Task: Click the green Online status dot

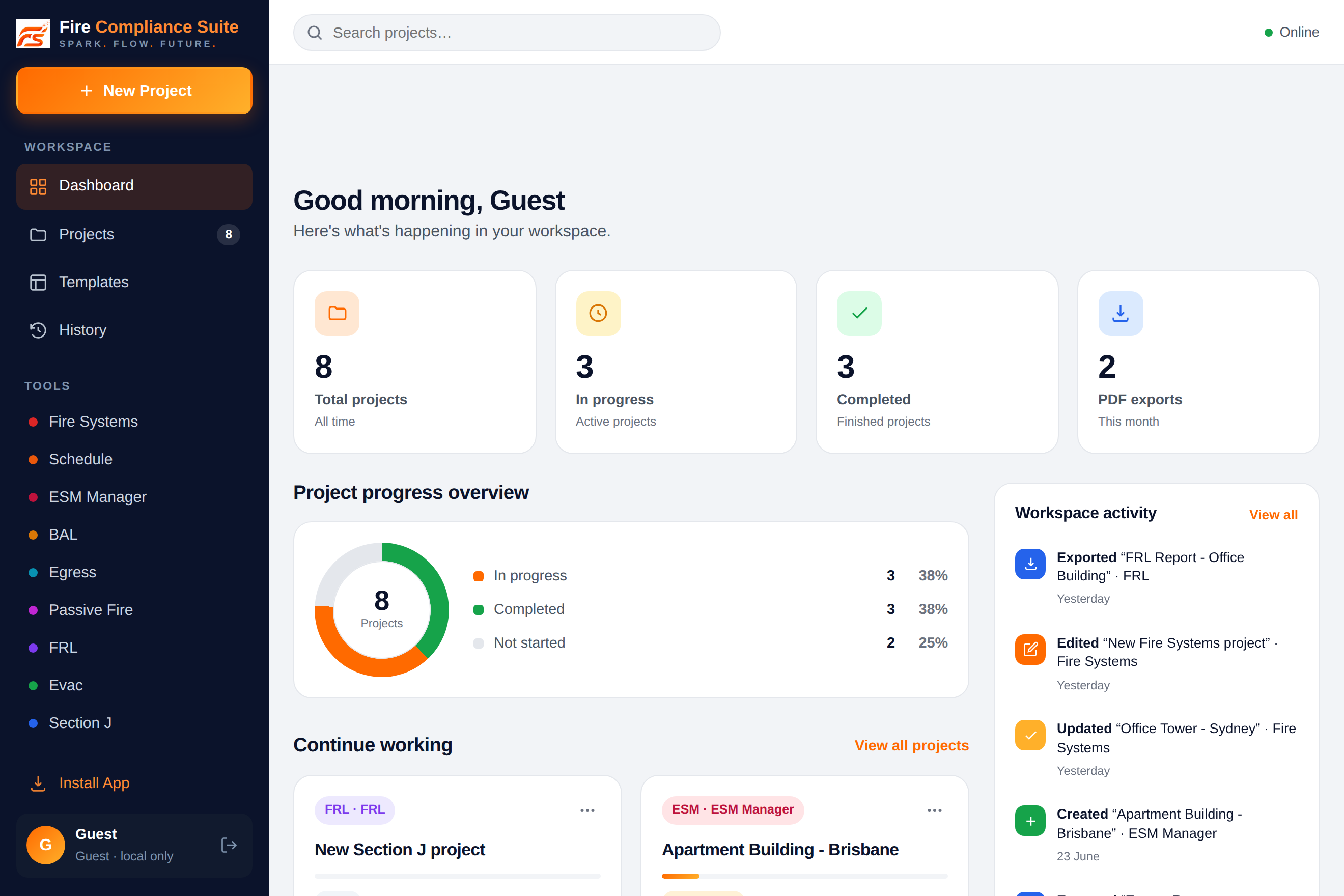Action: tap(1269, 33)
